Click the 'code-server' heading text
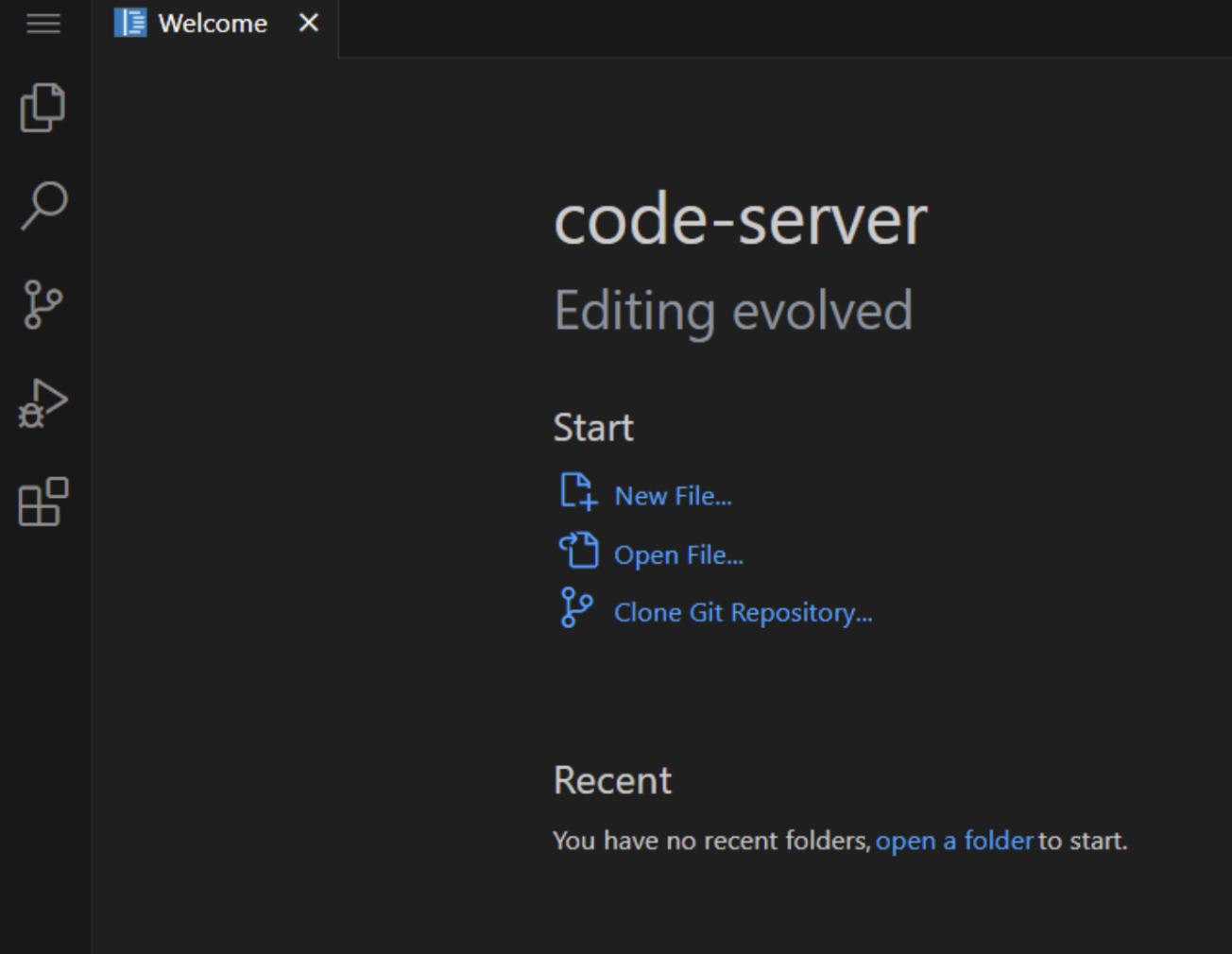The image size is (1232, 954). [741, 221]
